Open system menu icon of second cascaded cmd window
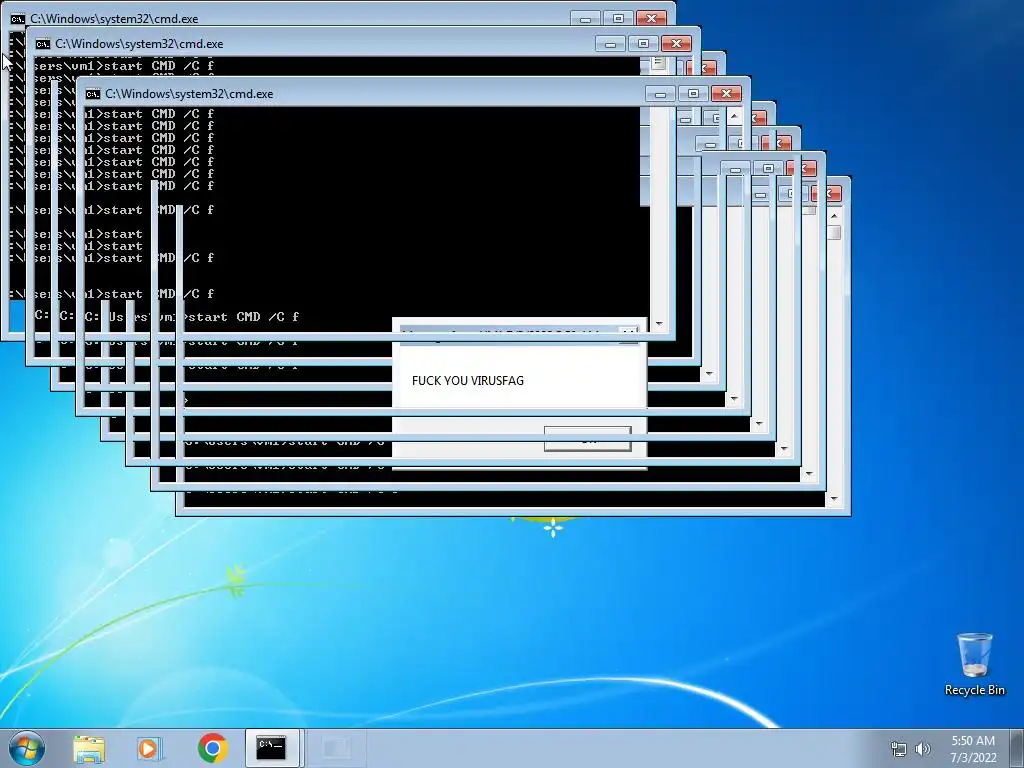The width and height of the screenshot is (1024, 768). (x=43, y=44)
